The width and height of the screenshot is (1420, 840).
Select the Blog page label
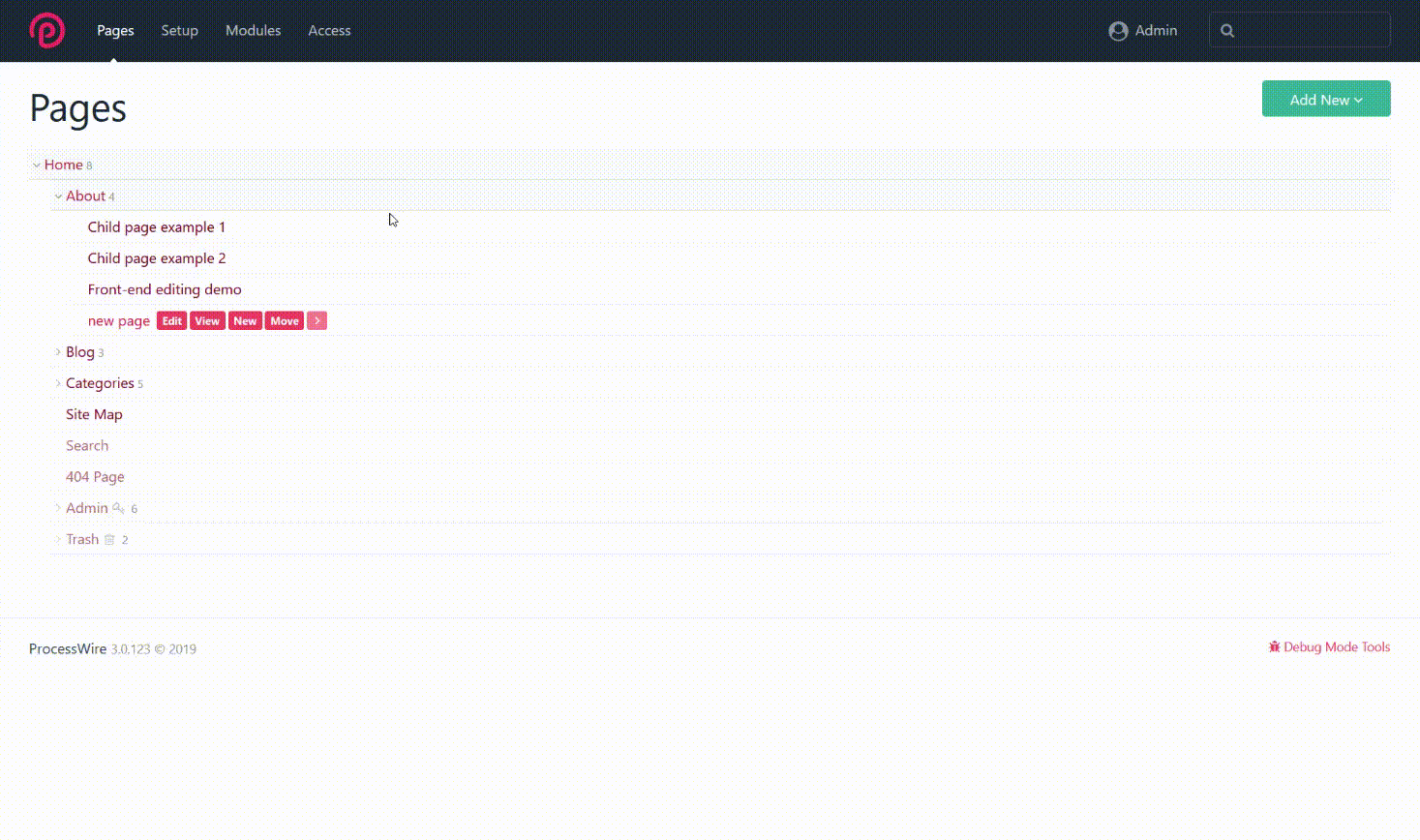click(x=80, y=352)
